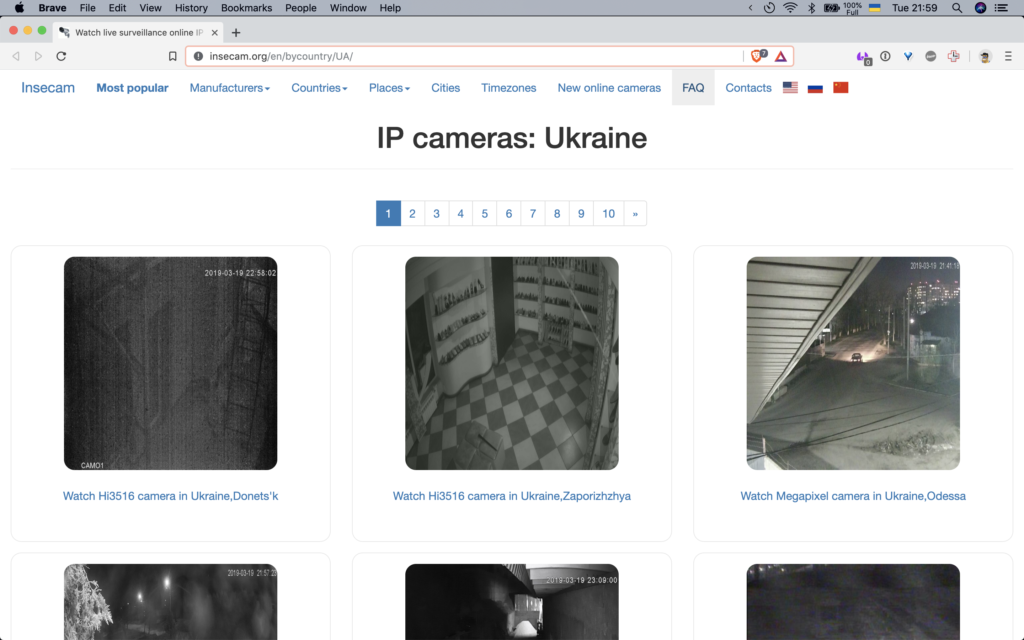Open the Odessa street camera thumbnail

pyautogui.click(x=853, y=363)
